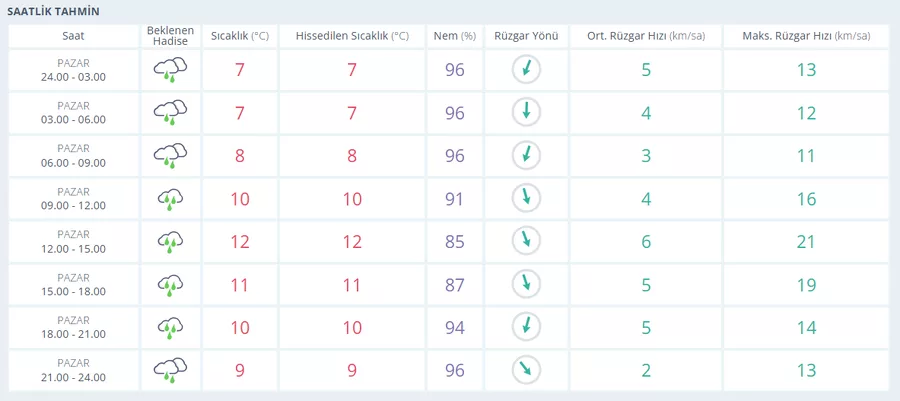Click the rain icon for 06.00 - 09.00

pyautogui.click(x=170, y=155)
